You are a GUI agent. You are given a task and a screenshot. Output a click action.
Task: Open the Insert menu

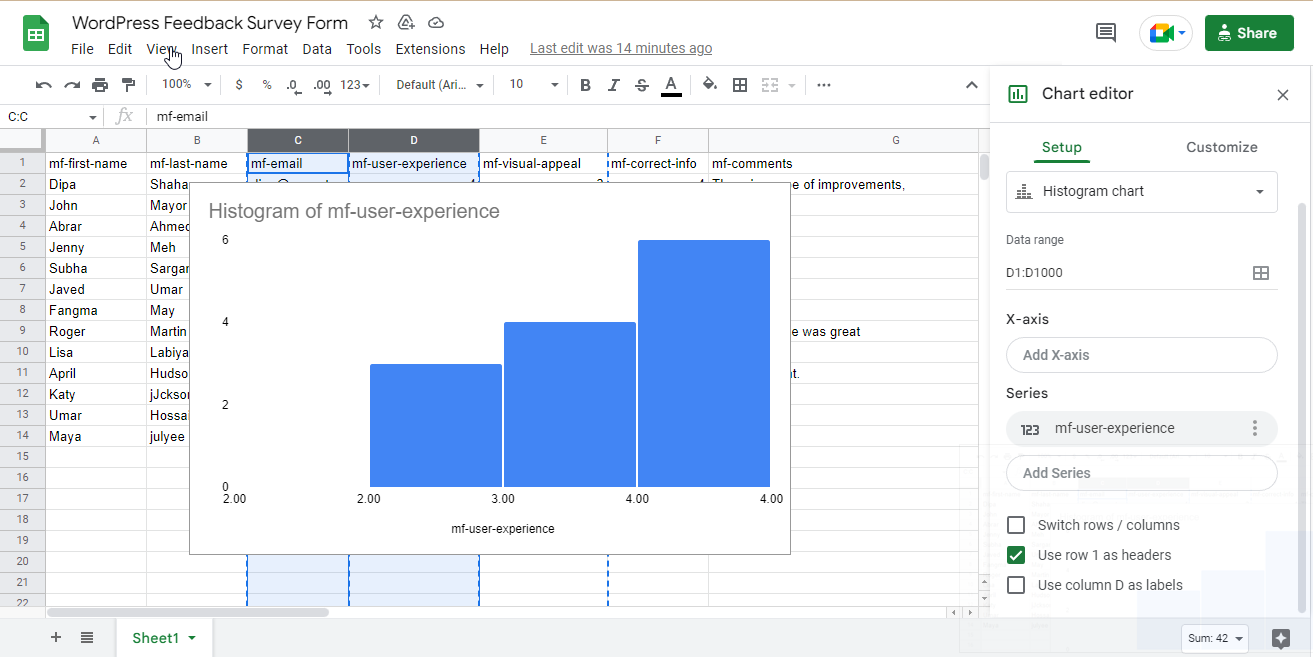pyautogui.click(x=210, y=49)
